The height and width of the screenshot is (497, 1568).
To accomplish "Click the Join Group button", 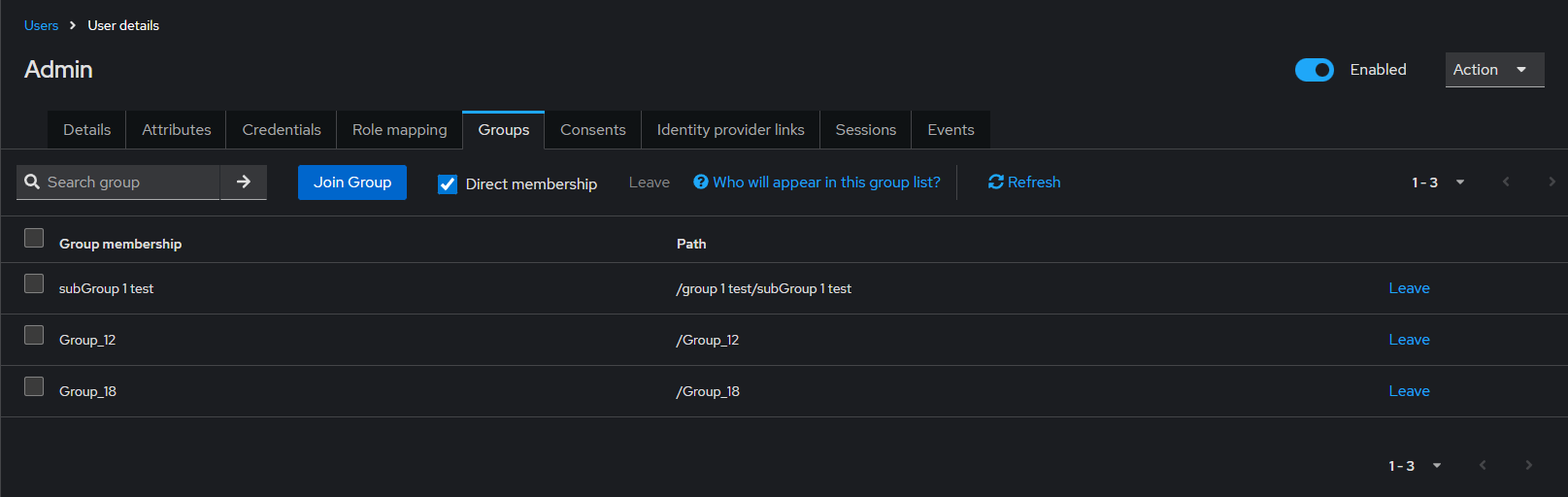I will click(x=352, y=182).
